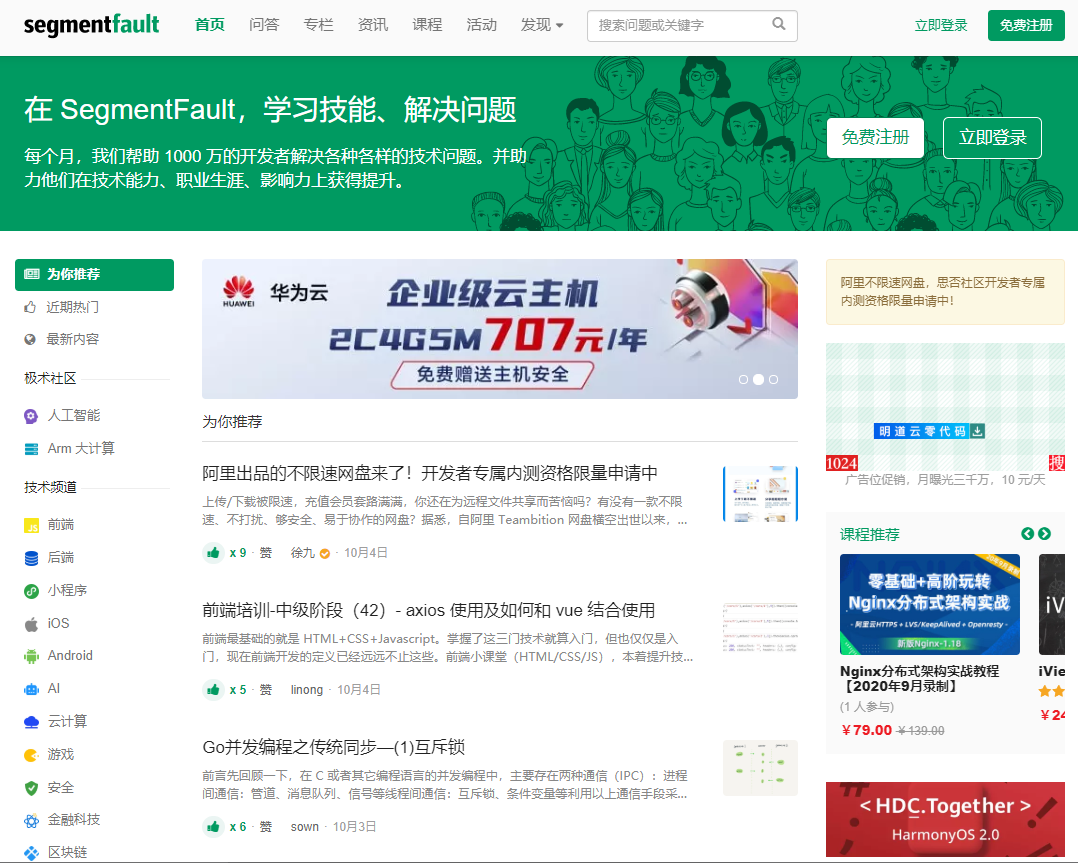This screenshot has width=1078, height=863.
Task: Click the 最新内容 globe icon
Action: point(30,339)
